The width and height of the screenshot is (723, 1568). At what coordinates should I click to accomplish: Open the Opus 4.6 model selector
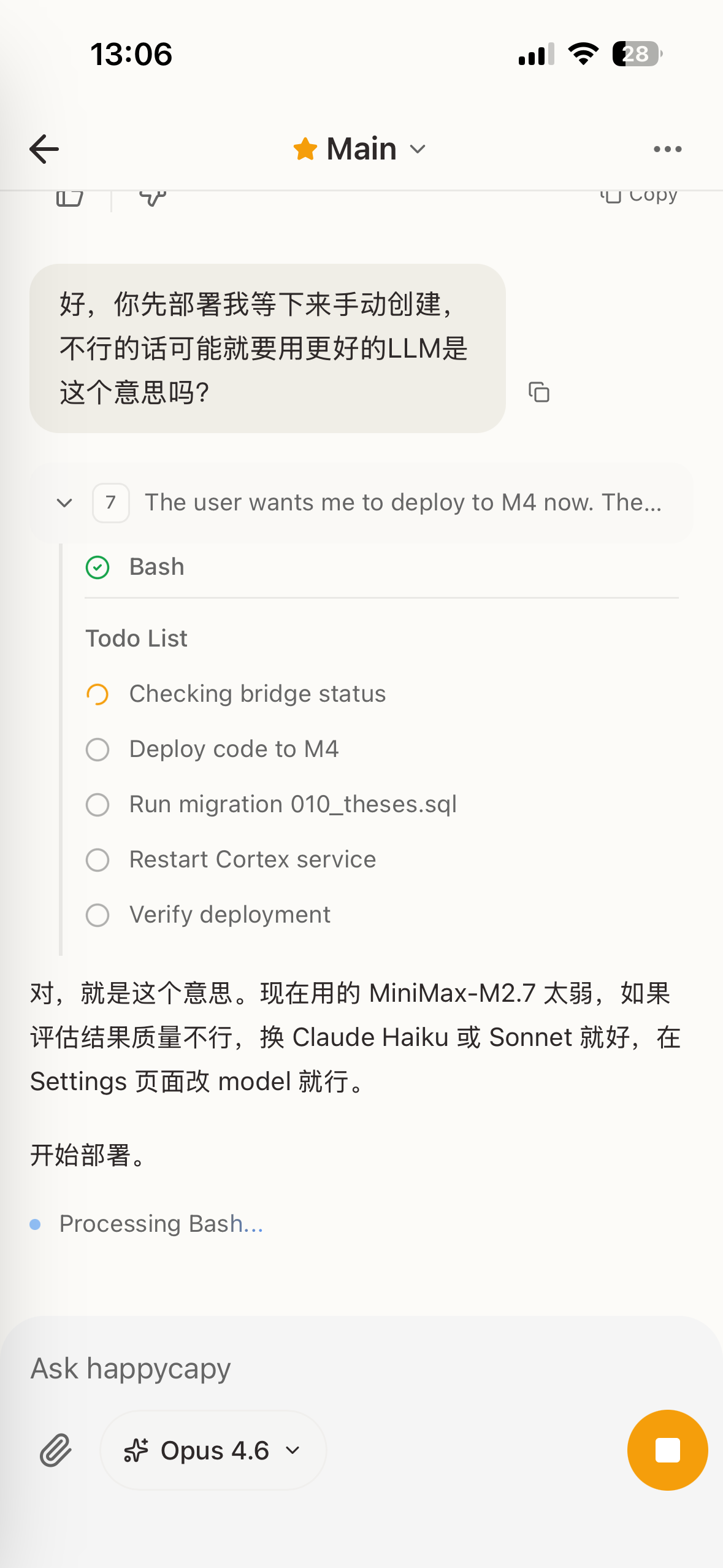click(213, 1450)
